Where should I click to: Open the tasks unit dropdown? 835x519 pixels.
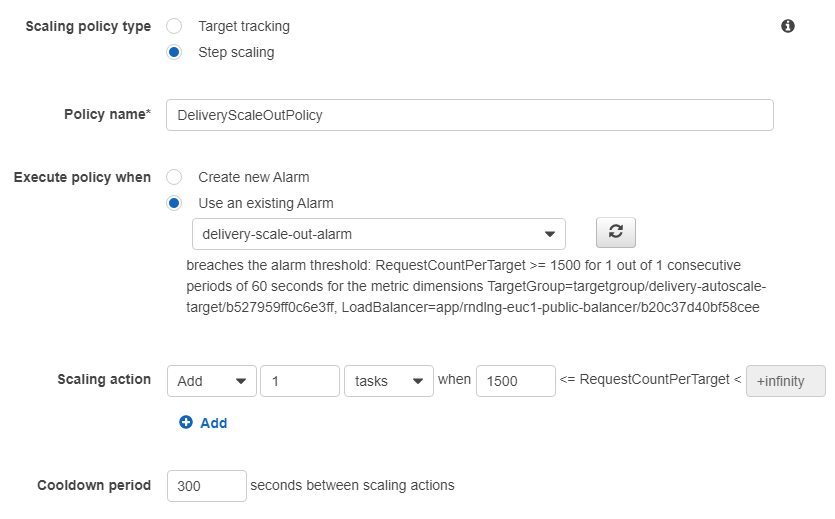point(388,381)
